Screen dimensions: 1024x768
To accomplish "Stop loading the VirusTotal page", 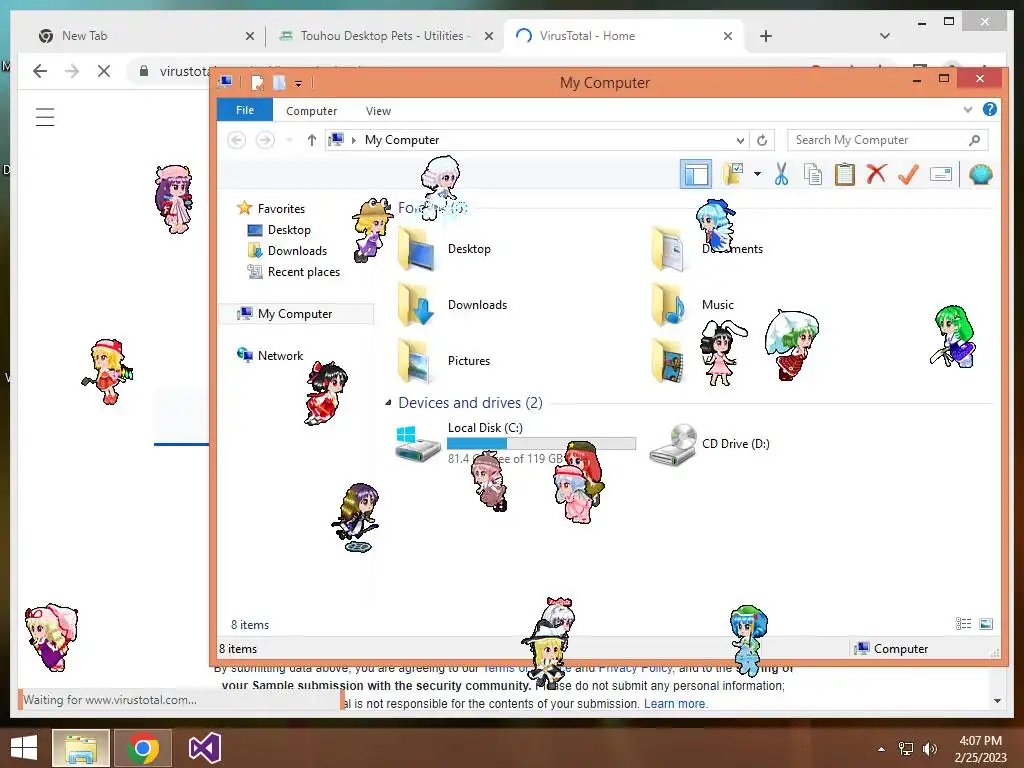I will click(104, 71).
